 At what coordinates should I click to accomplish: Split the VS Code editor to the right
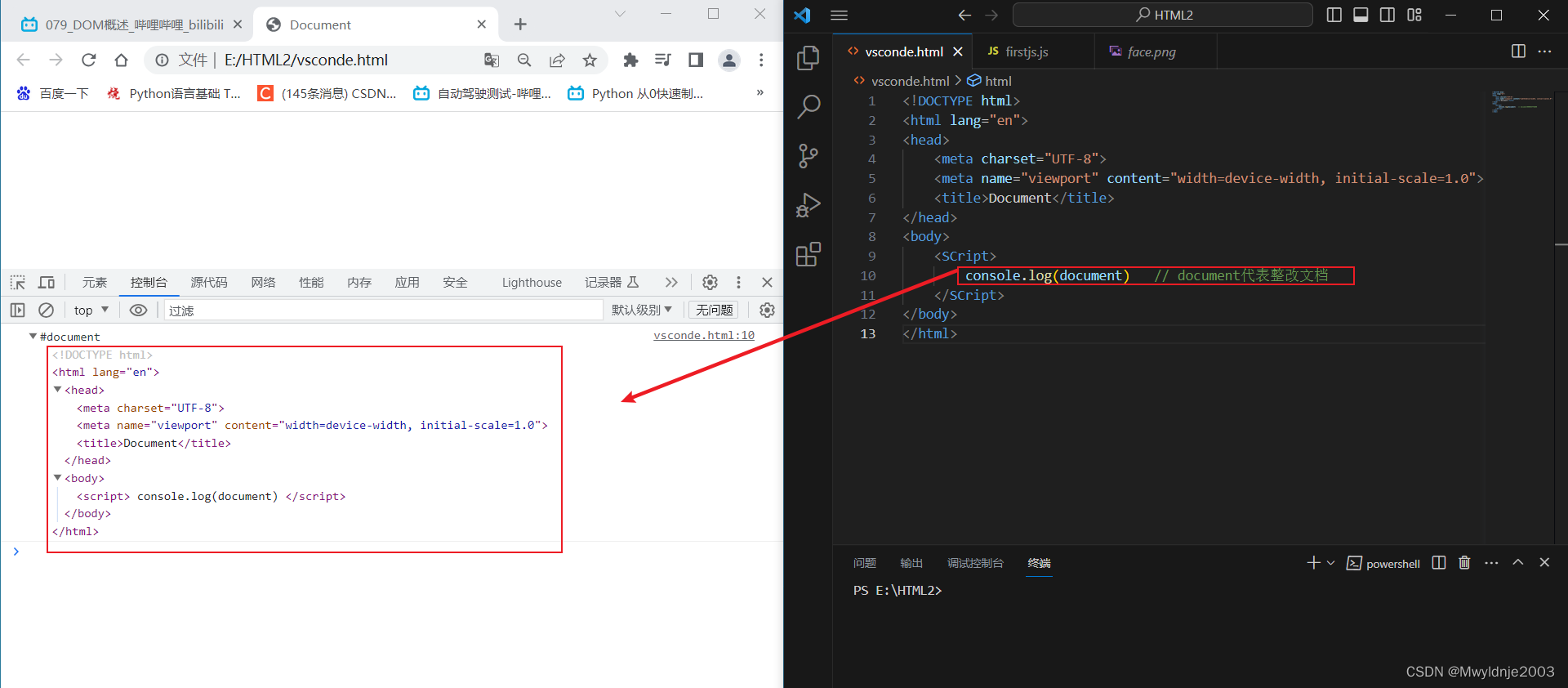click(x=1518, y=51)
